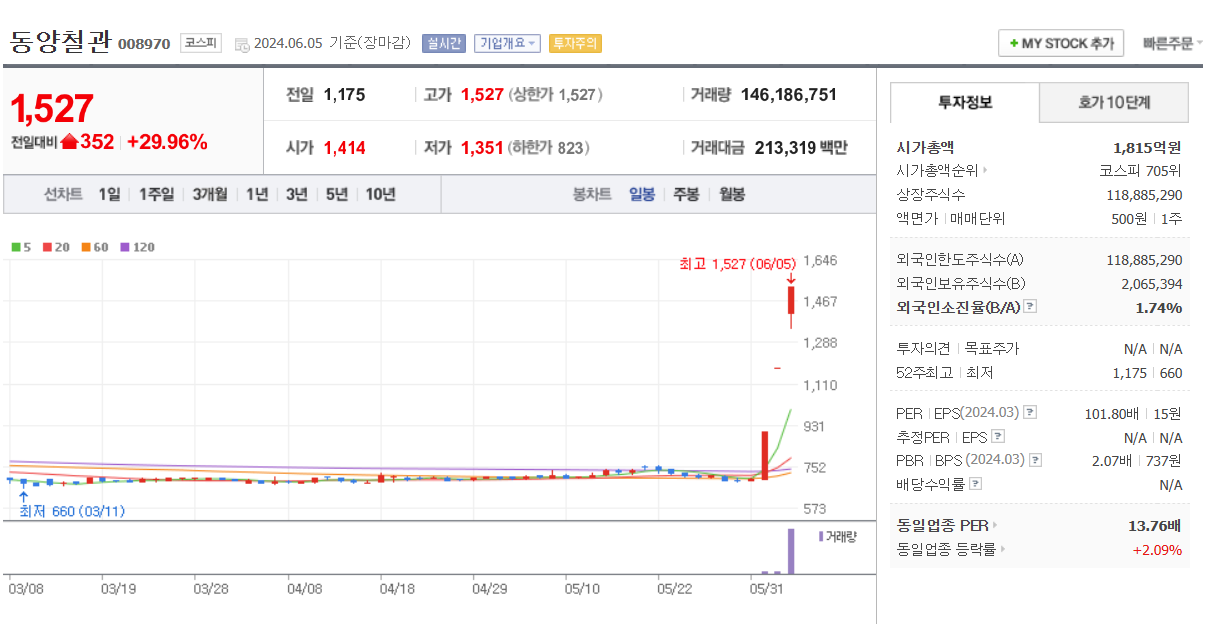The image size is (1206, 624).
Task: Select the 5년 line chart period
Action: click(x=337, y=194)
